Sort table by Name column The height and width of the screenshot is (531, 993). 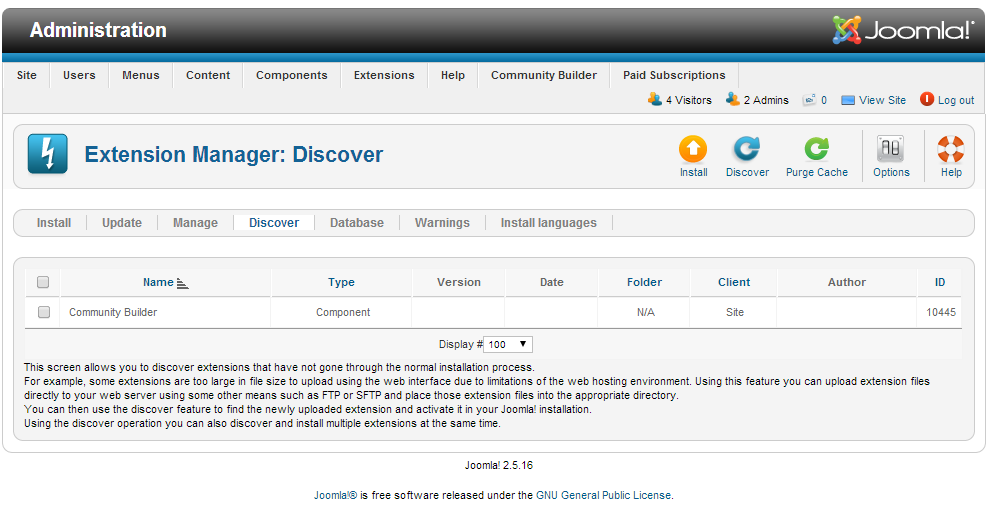158,282
